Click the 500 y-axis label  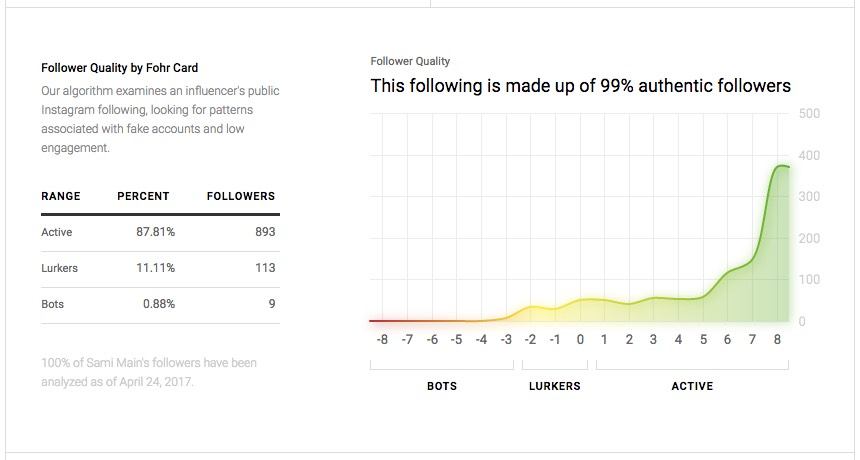pyautogui.click(x=809, y=114)
